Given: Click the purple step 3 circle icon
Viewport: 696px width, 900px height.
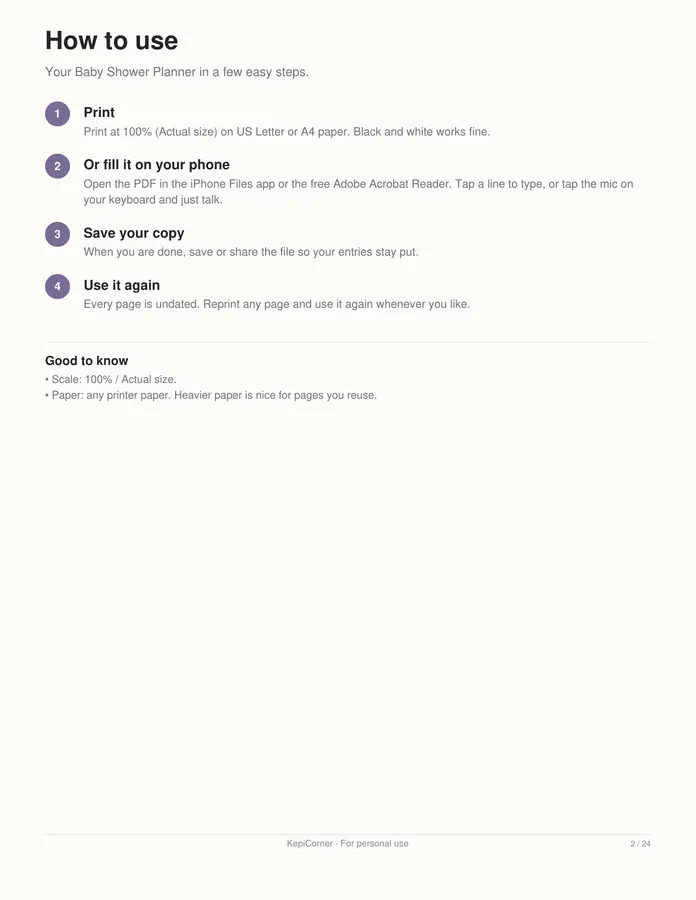Looking at the screenshot, I should [x=57, y=234].
